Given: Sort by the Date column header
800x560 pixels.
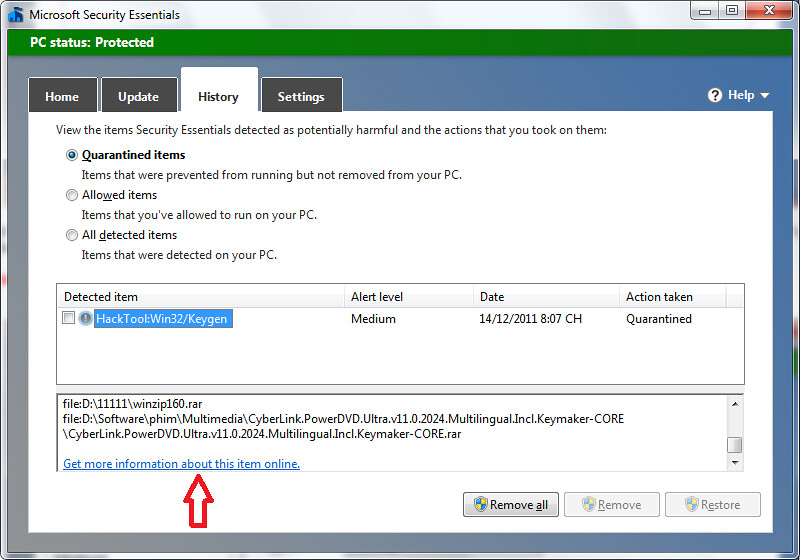Looking at the screenshot, I should [x=546, y=296].
